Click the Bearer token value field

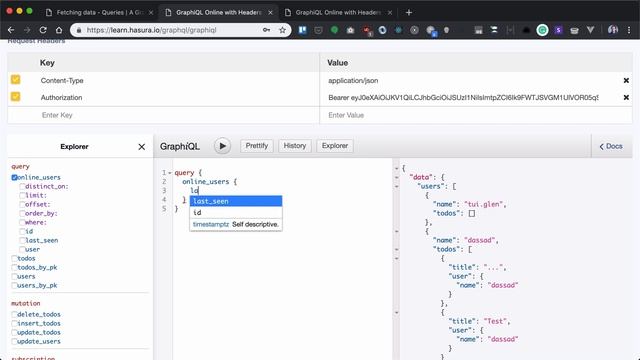(463, 98)
